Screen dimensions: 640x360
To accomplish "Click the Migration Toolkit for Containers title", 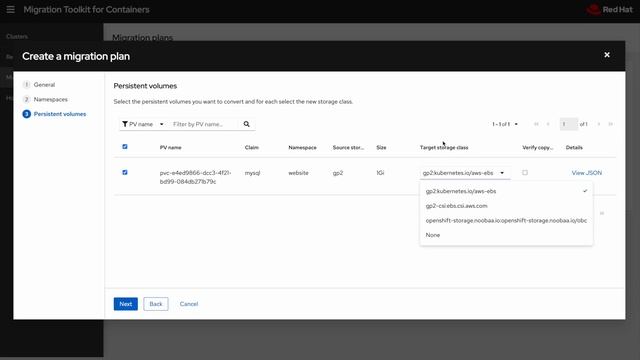I will 87,9.
